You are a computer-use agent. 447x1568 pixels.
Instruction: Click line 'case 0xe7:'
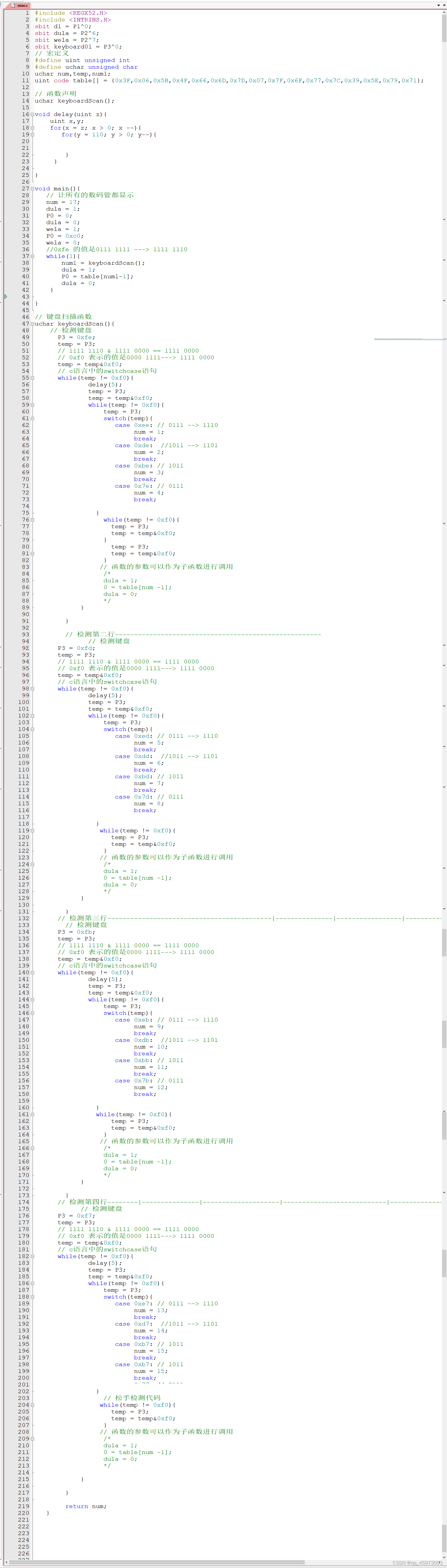click(166, 1303)
